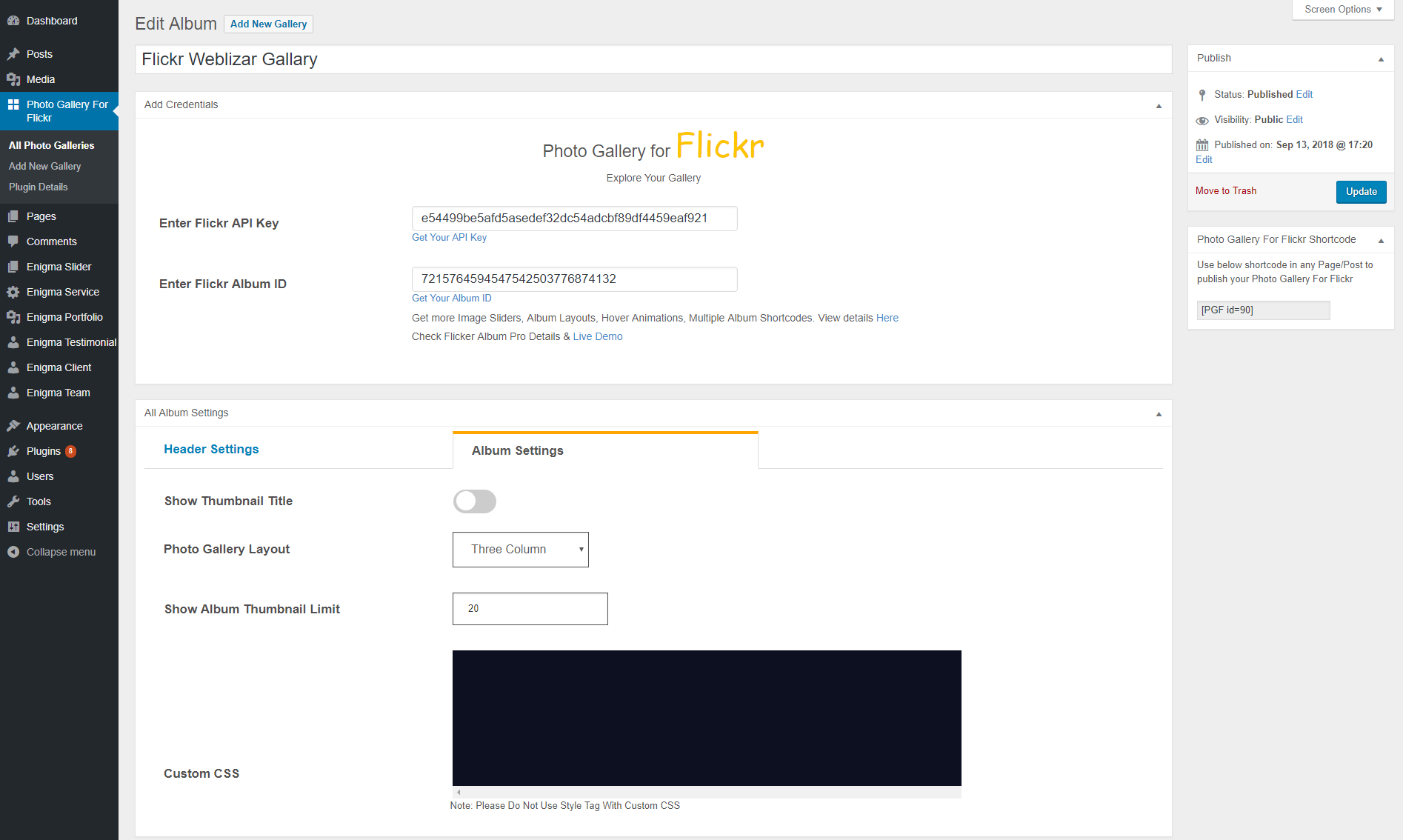The width and height of the screenshot is (1403, 840).
Task: Click the Appearance paintbrush icon
Action: (13, 426)
